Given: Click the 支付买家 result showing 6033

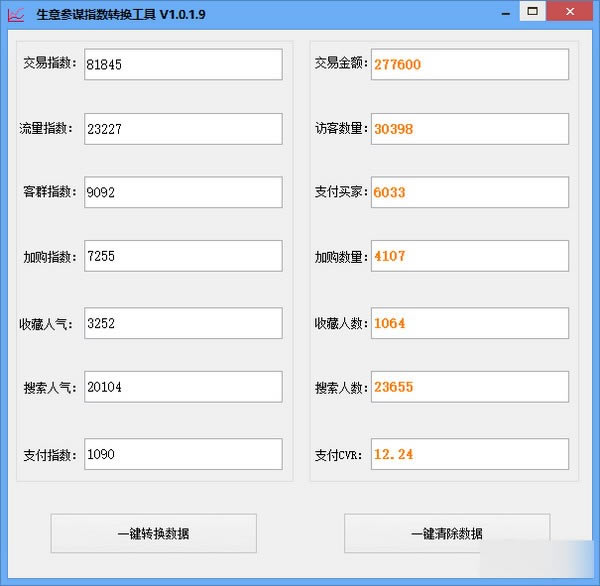Looking at the screenshot, I should tap(469, 192).
